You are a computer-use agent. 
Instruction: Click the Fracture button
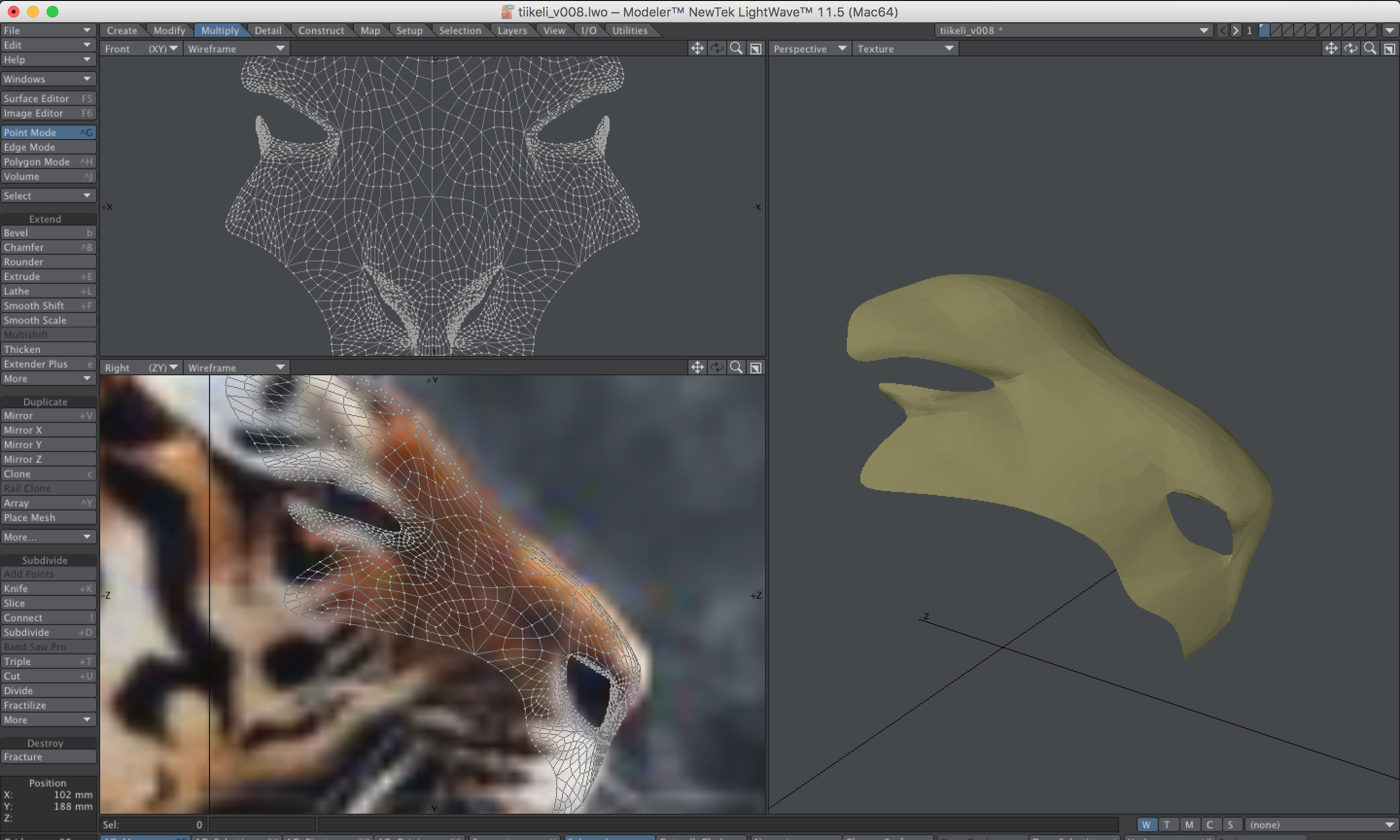click(48, 756)
